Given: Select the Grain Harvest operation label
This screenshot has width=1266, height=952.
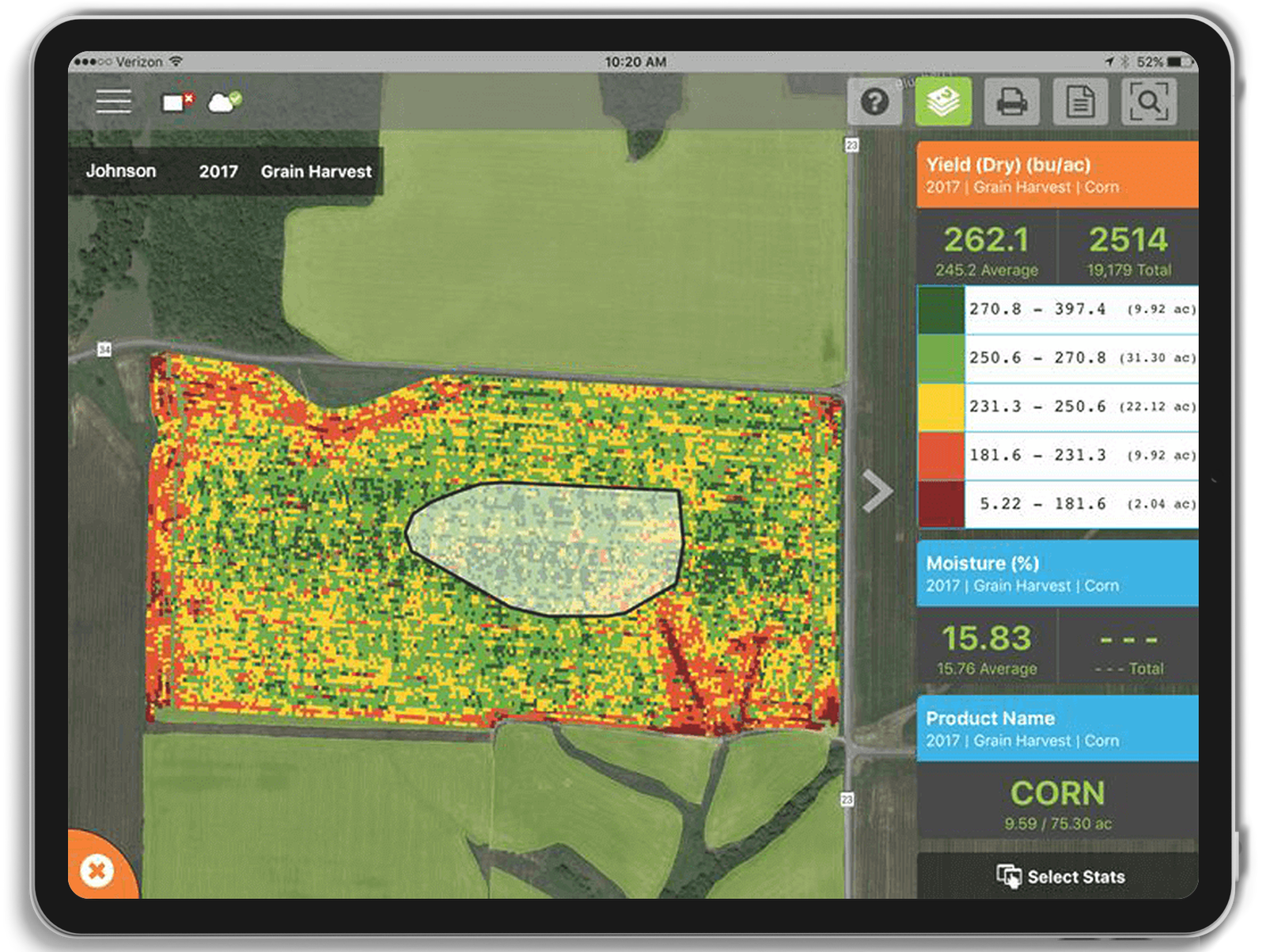Looking at the screenshot, I should [x=316, y=172].
